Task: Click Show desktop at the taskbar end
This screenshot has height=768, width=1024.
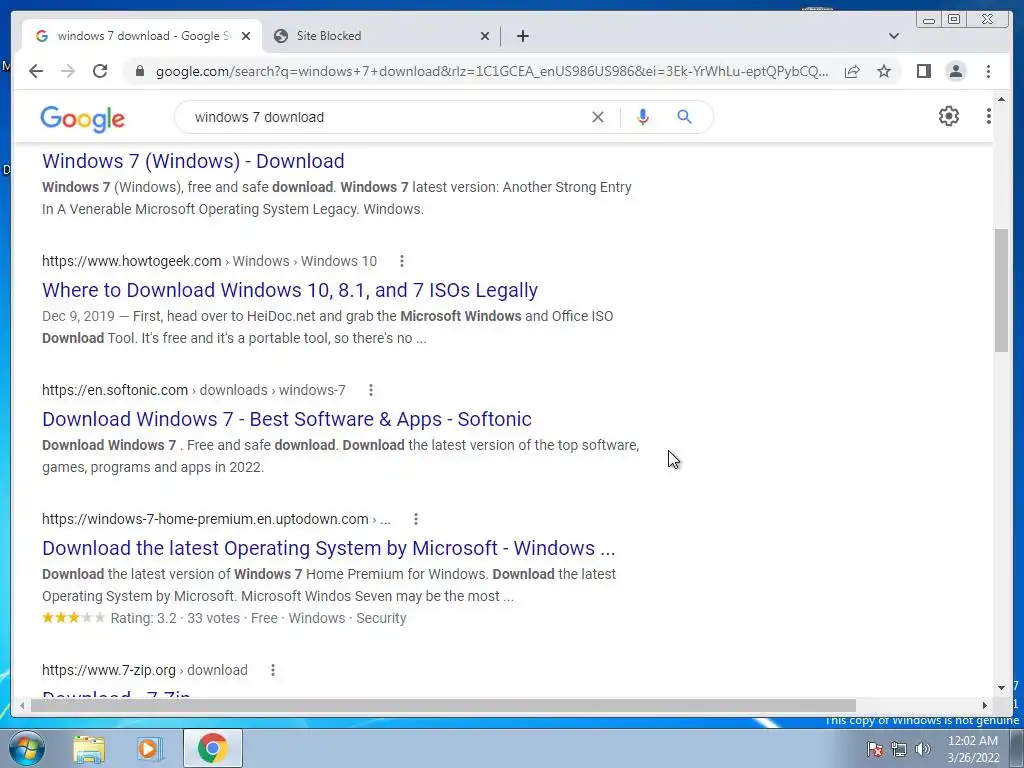Action: pos(1017,748)
